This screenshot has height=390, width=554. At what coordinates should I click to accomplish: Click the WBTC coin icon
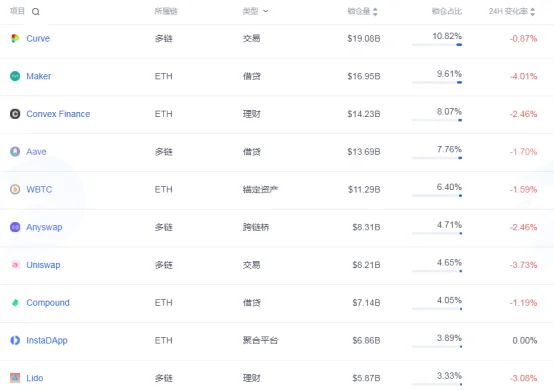pos(15,189)
